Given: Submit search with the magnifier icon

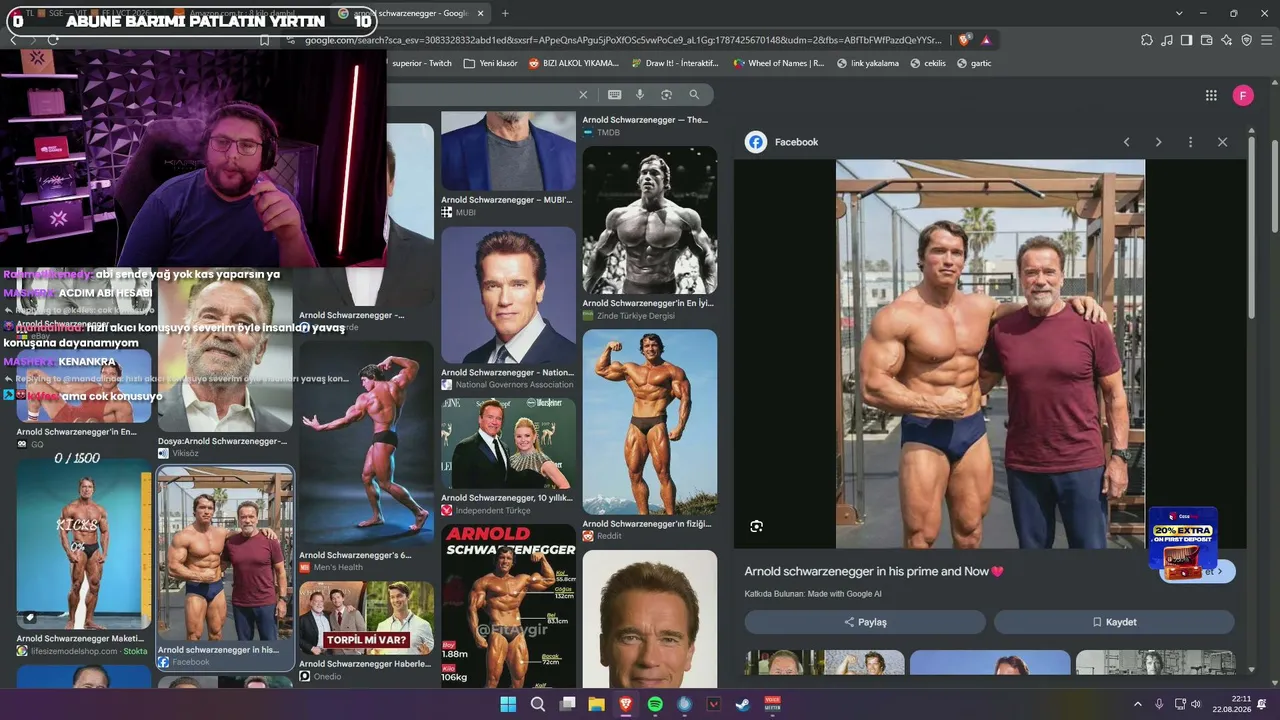Looking at the screenshot, I should pos(694,95).
